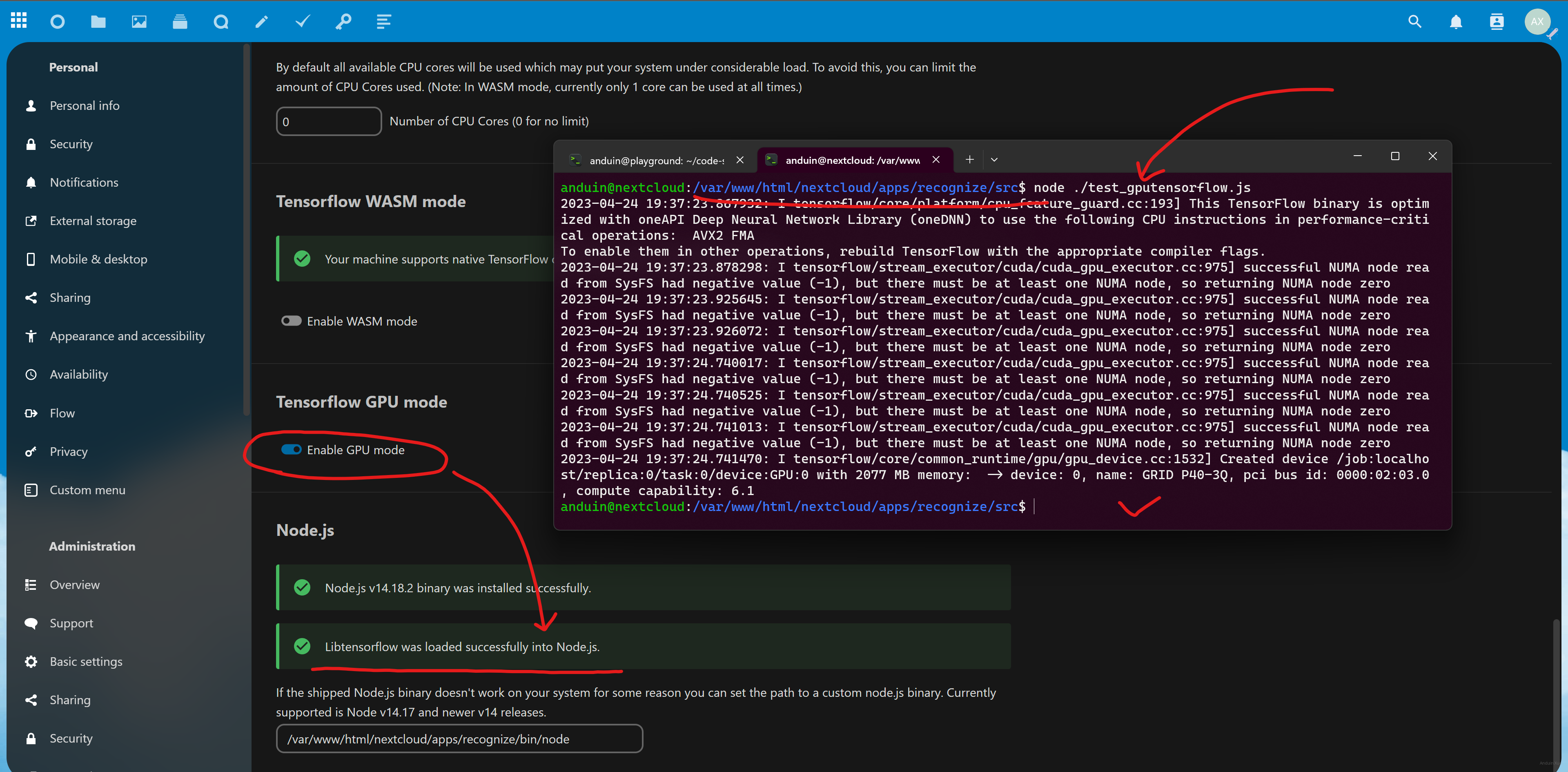
Task: Click the custom node.js binary path field
Action: (x=459, y=739)
